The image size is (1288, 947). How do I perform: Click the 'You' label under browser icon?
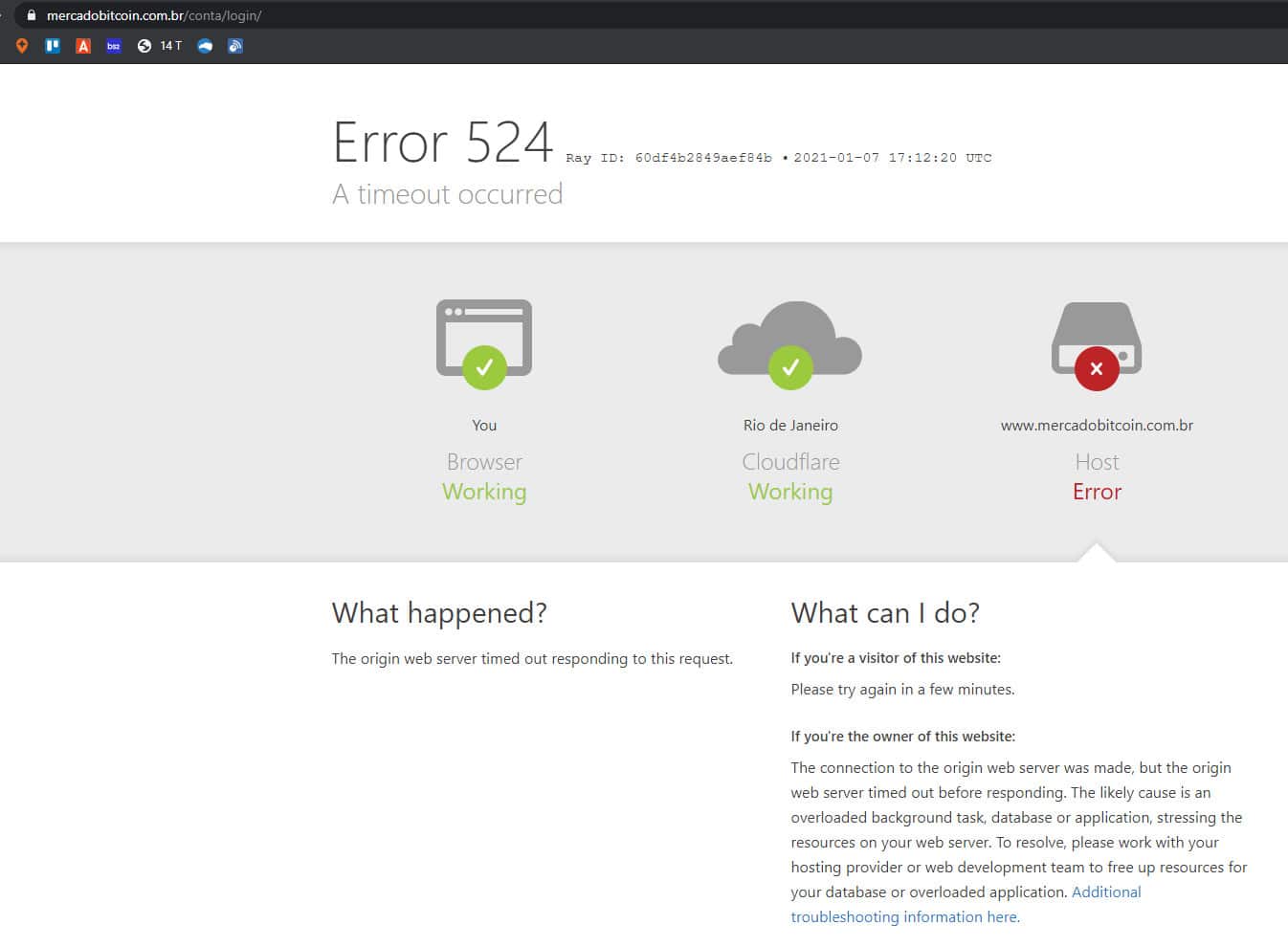click(484, 426)
